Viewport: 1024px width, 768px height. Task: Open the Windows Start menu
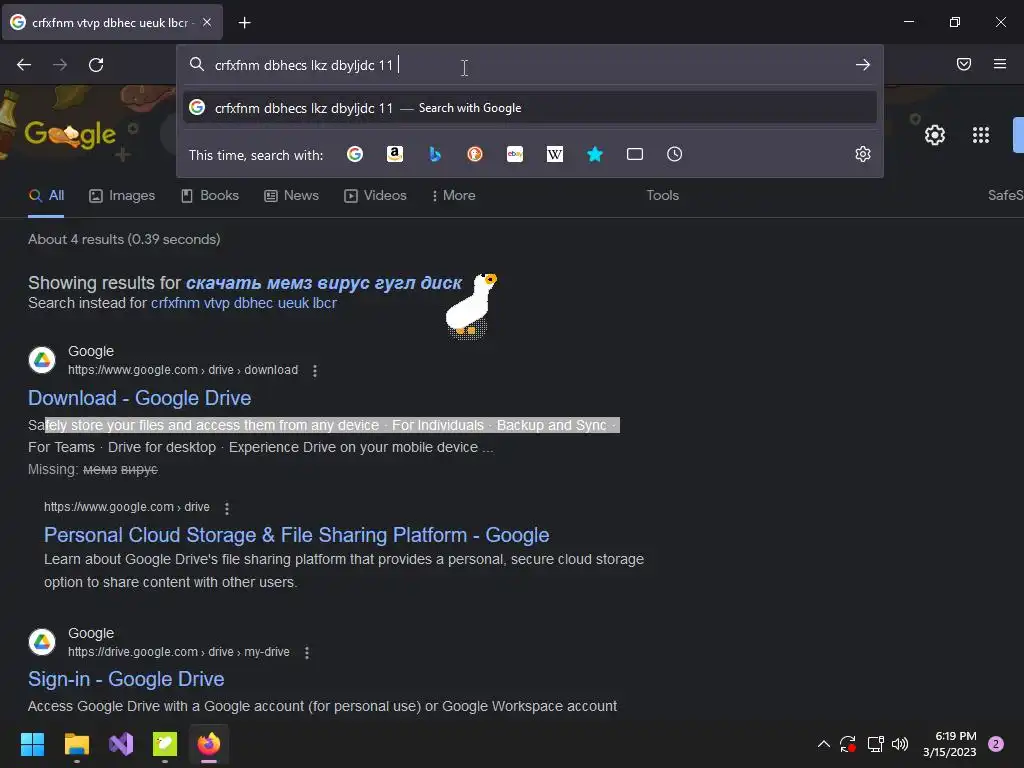[32, 744]
